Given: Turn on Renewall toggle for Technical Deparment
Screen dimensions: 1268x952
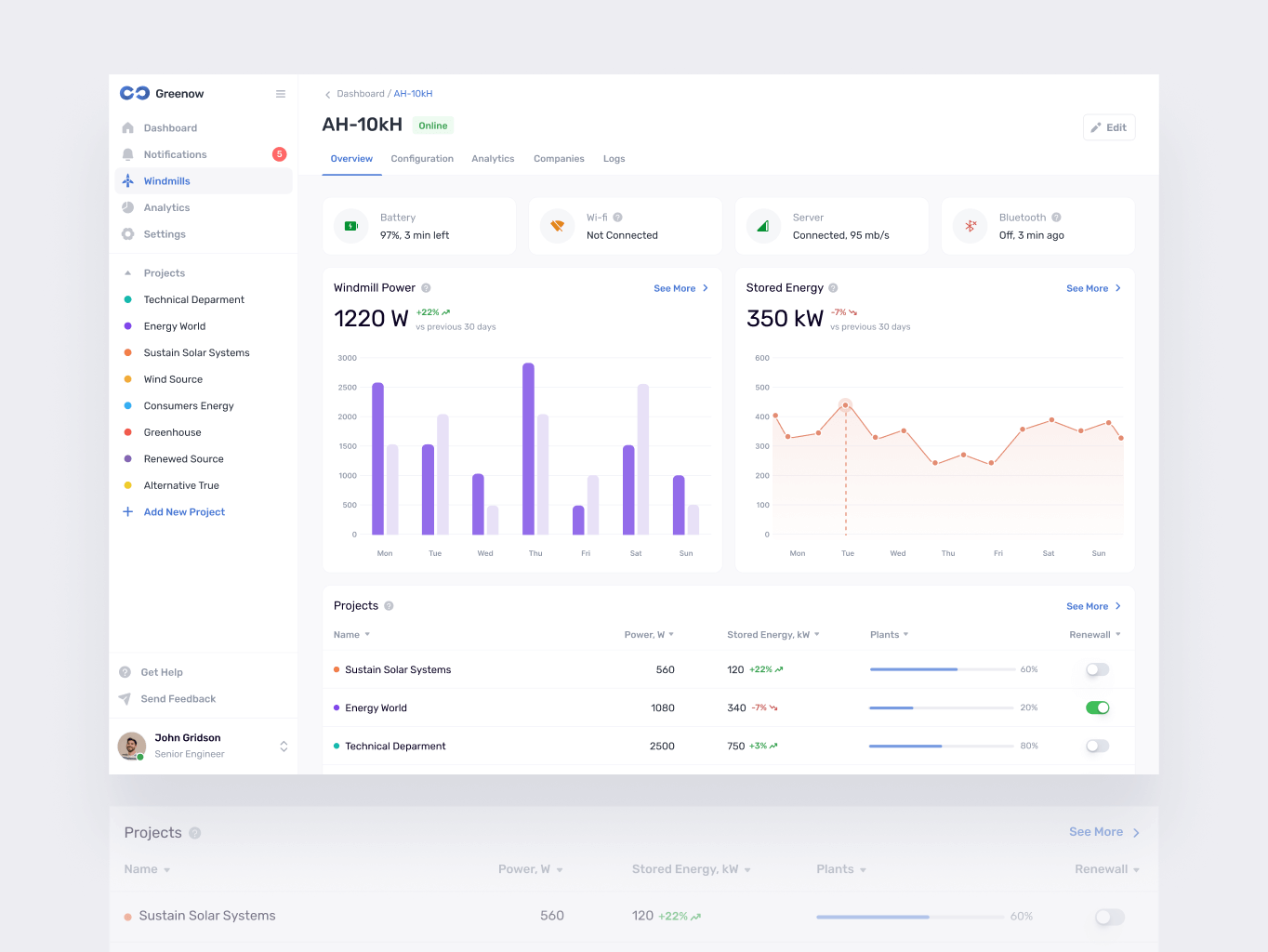Looking at the screenshot, I should (x=1097, y=746).
